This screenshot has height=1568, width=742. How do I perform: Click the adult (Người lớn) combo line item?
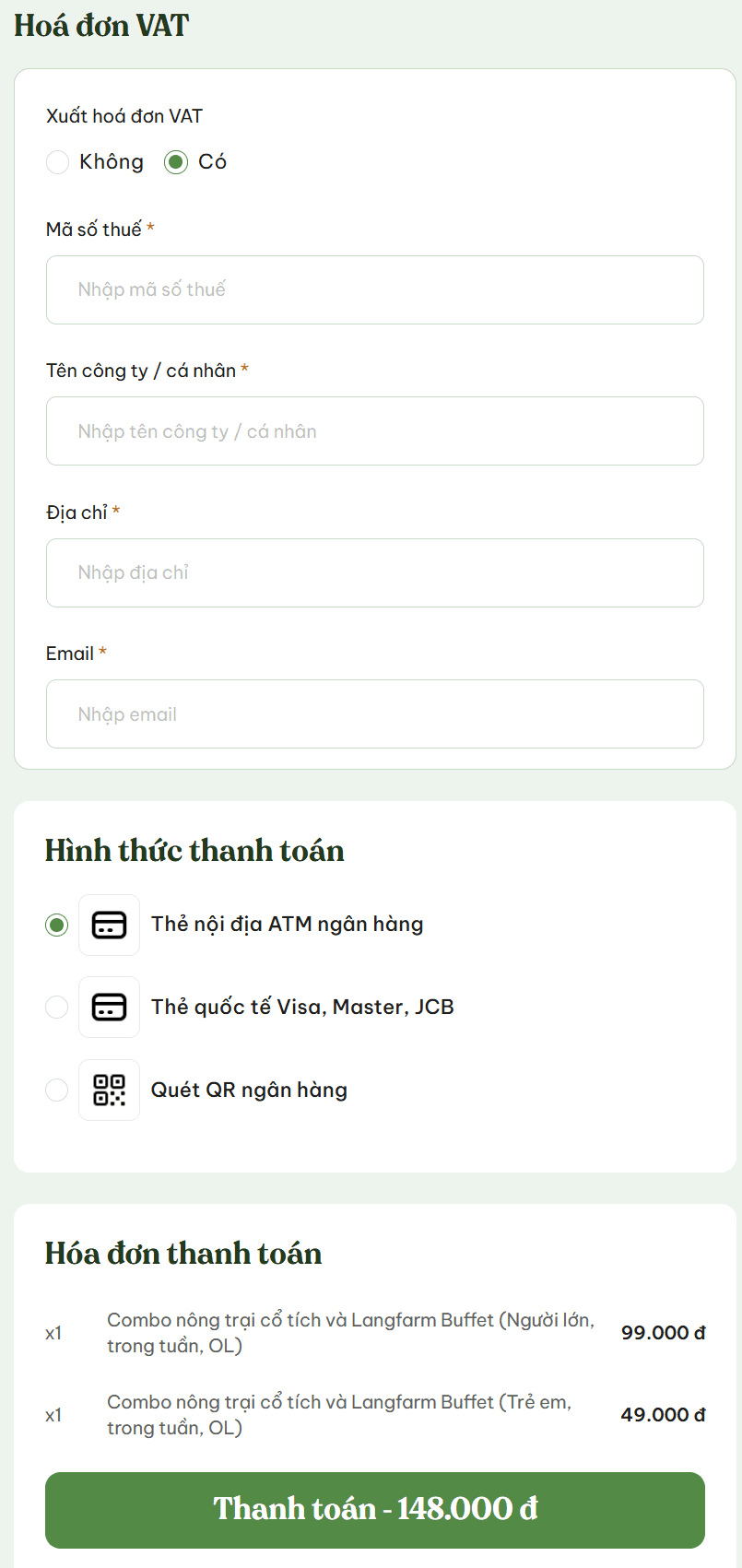point(350,1333)
